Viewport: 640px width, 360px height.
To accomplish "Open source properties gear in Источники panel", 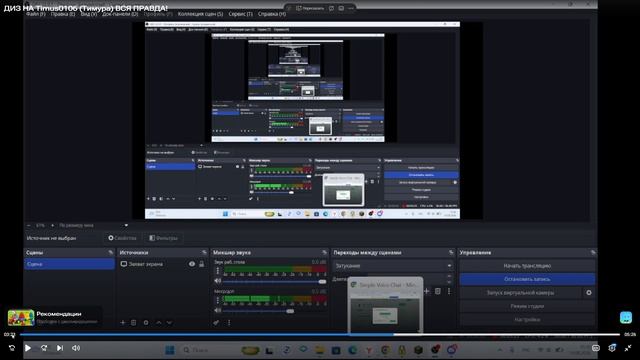I will (146, 322).
